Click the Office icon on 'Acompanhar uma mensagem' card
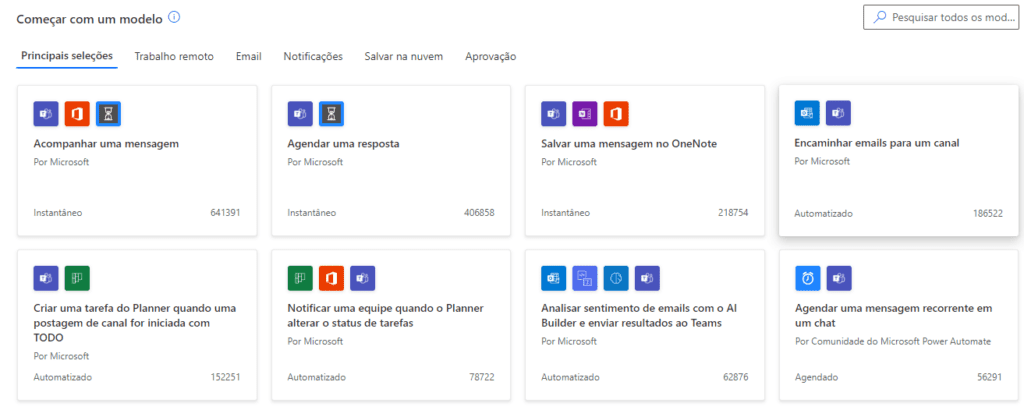1024x410 pixels. pyautogui.click(x=77, y=114)
